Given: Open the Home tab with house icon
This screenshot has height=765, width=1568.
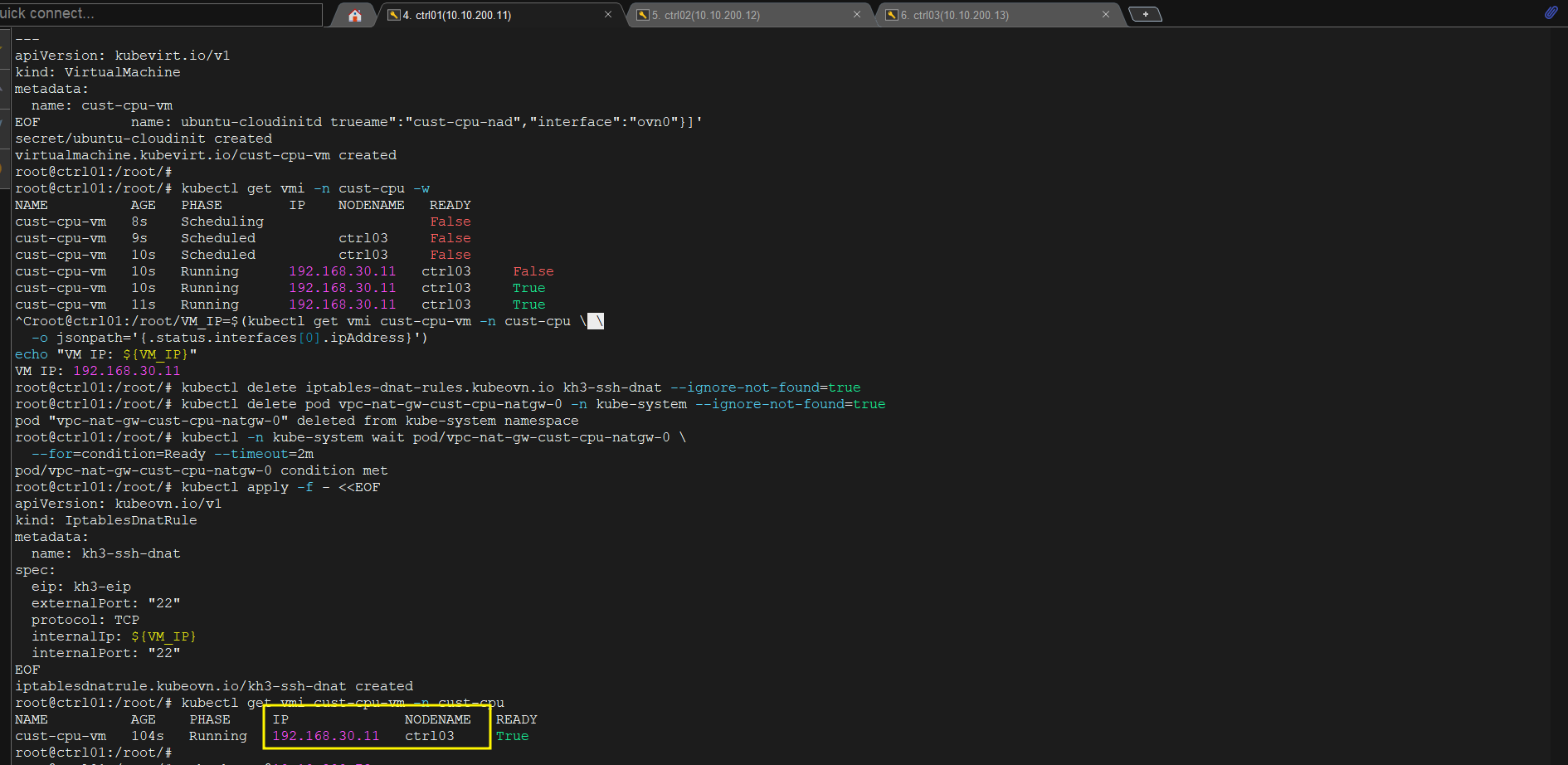Looking at the screenshot, I should tap(355, 15).
